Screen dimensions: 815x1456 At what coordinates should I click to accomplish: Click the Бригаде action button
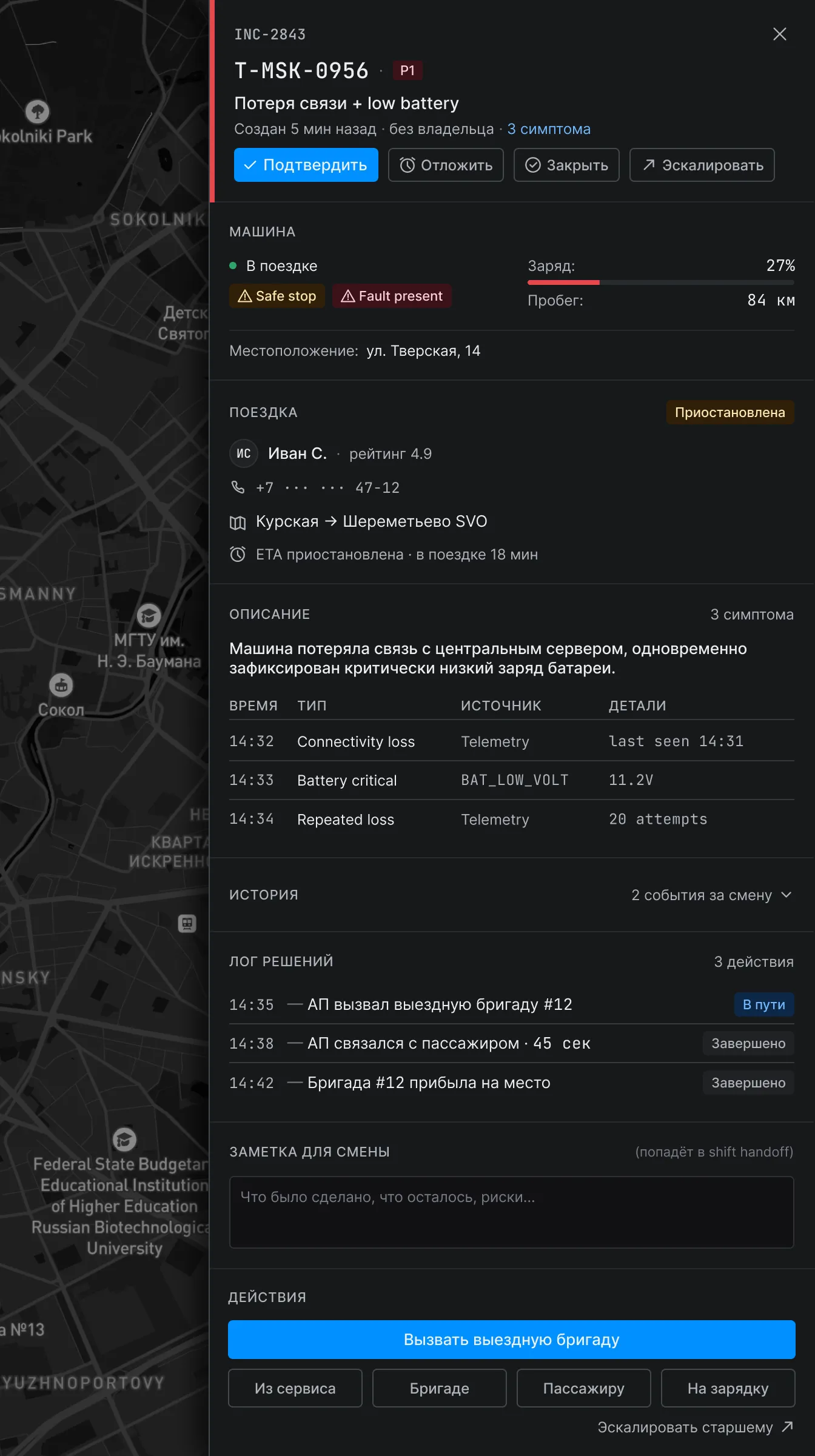coord(440,1388)
